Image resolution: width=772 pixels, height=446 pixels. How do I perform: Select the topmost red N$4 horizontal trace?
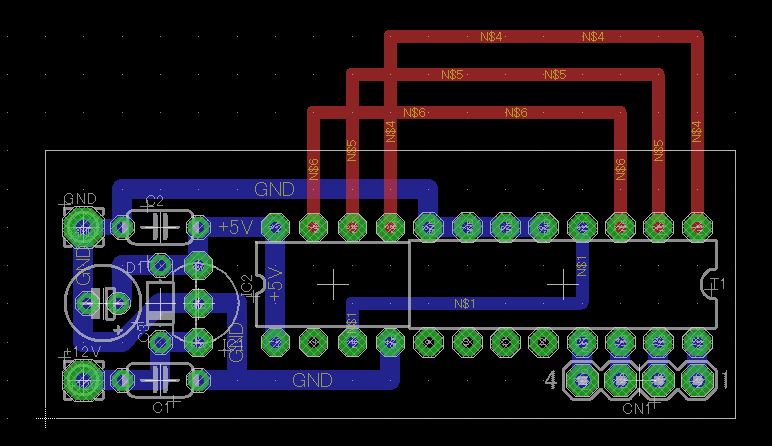(x=540, y=37)
